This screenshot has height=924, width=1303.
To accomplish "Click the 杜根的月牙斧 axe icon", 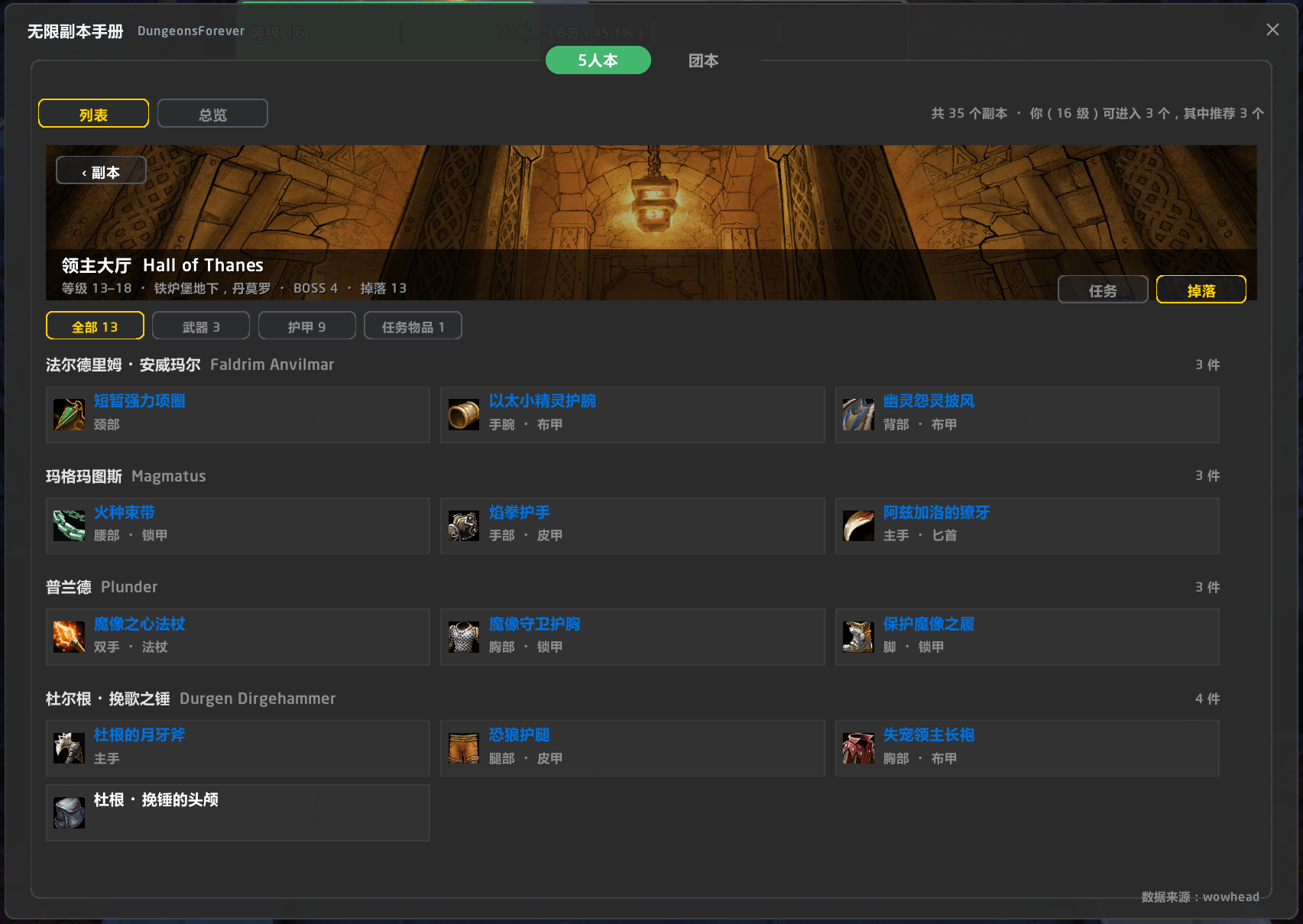I will tap(69, 749).
